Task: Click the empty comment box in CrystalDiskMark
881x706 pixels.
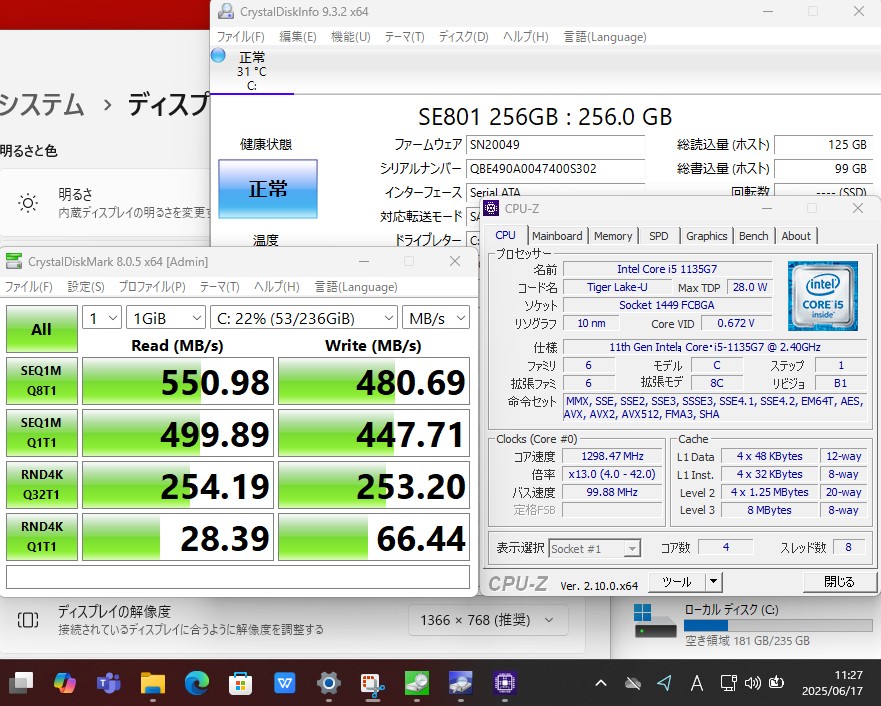Action: click(x=238, y=577)
